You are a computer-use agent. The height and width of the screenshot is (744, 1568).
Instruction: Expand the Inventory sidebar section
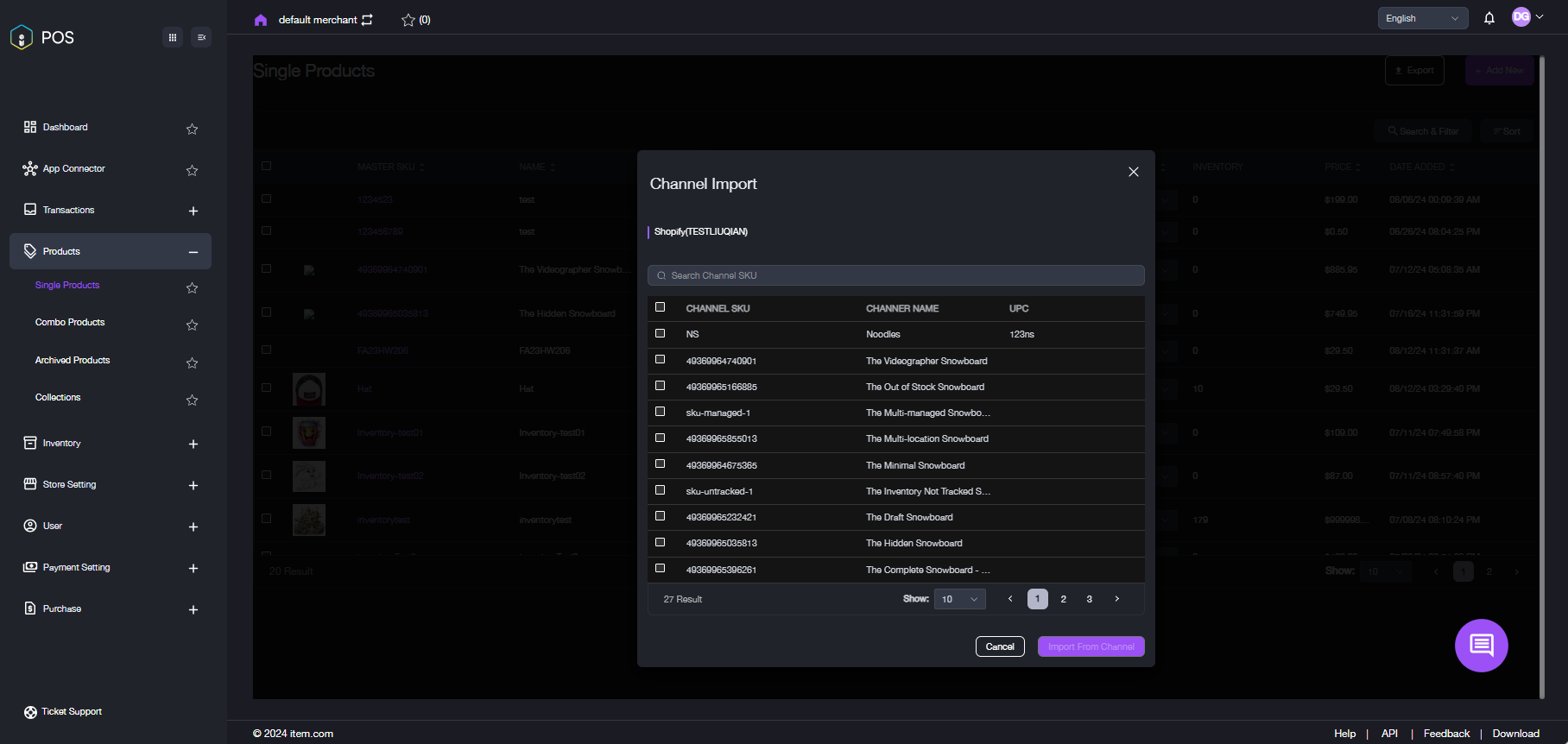click(x=193, y=444)
